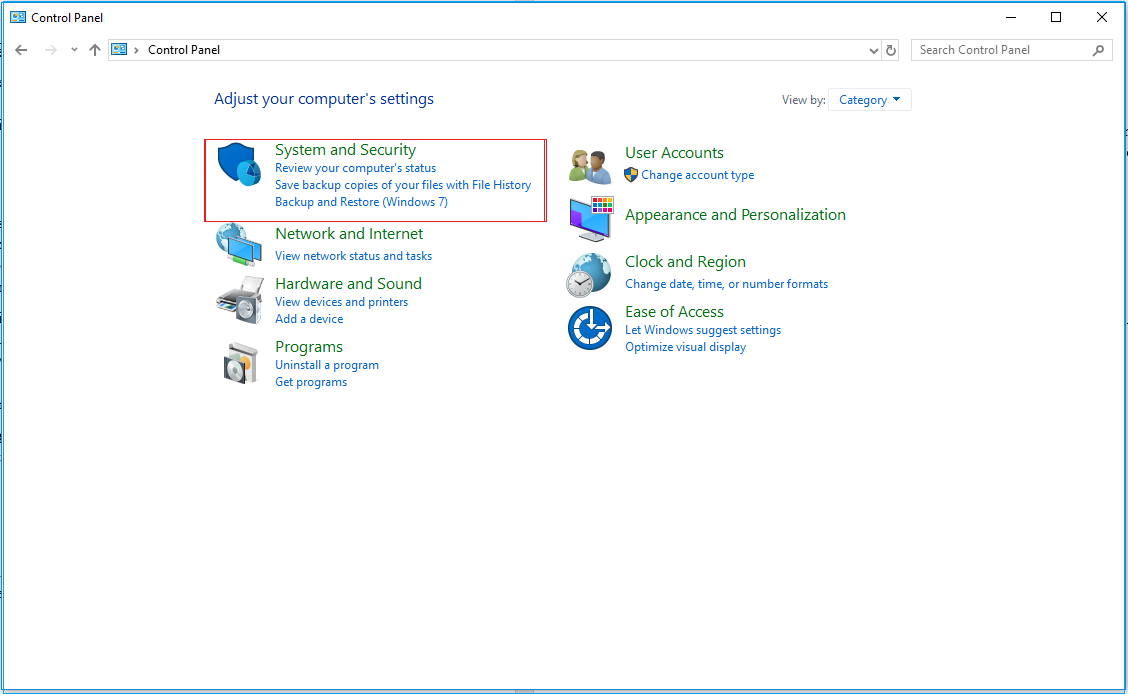Open the address bar history dropdown
The image size is (1128, 694).
coord(873,50)
